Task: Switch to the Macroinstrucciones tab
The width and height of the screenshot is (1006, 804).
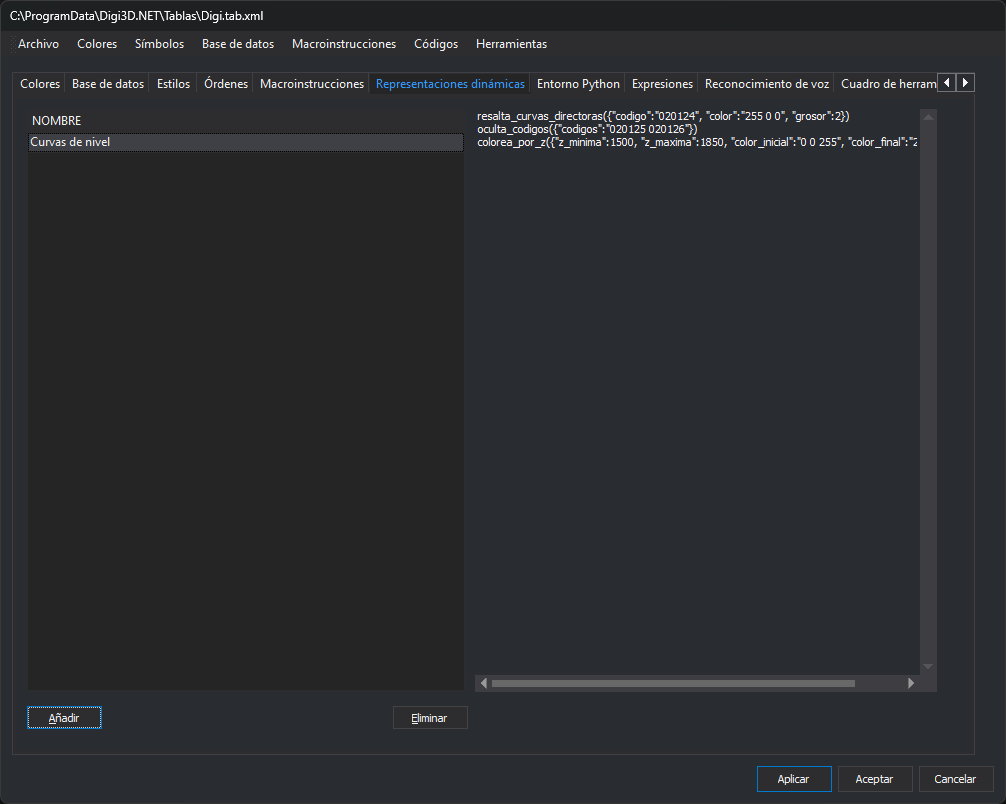Action: coord(312,83)
